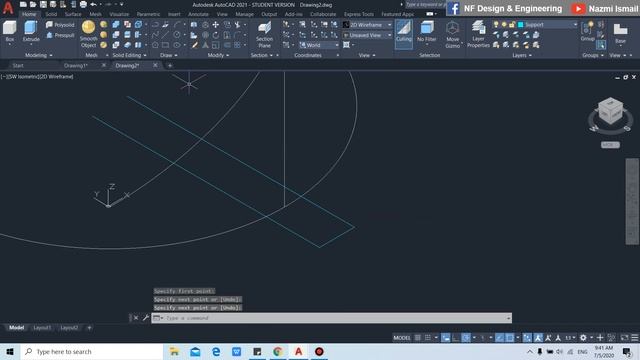
Task: Switch to the Visualize ribbon tab
Action: pos(119,14)
